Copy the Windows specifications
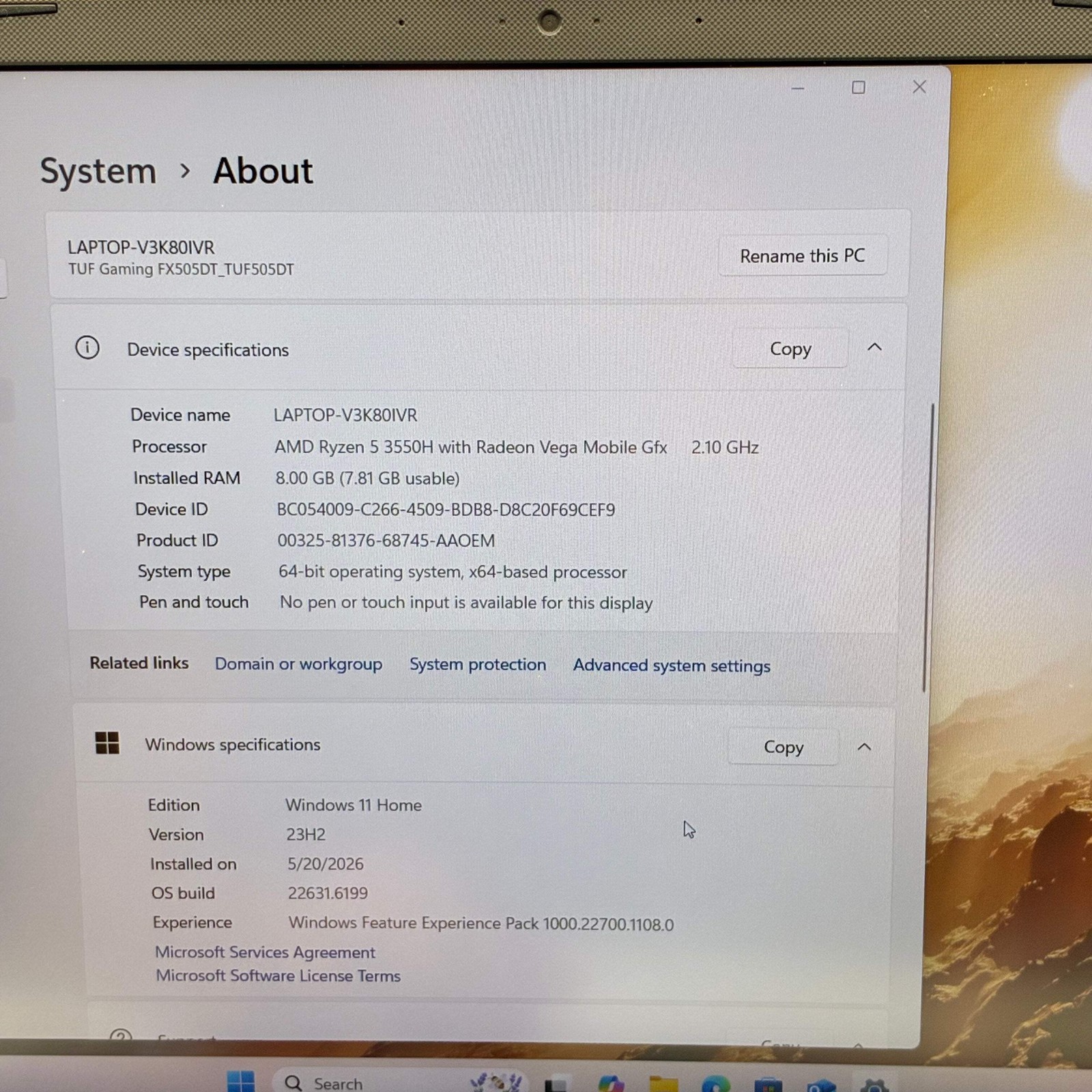Screen dimensions: 1092x1092 (x=783, y=747)
